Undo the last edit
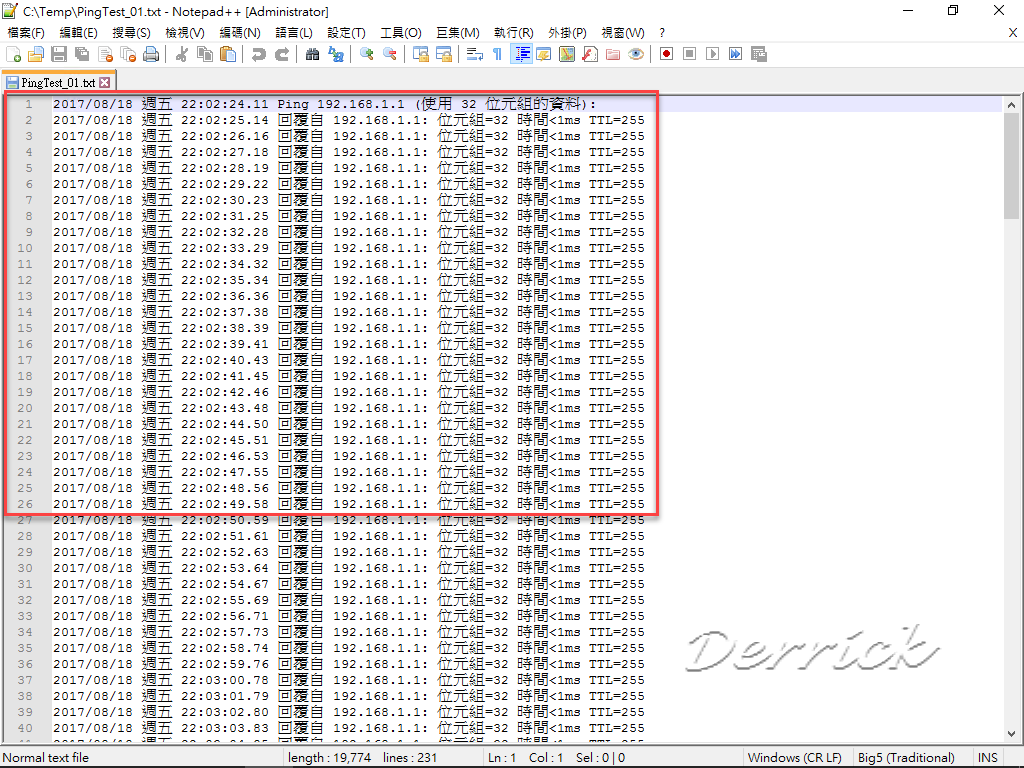 258,54
